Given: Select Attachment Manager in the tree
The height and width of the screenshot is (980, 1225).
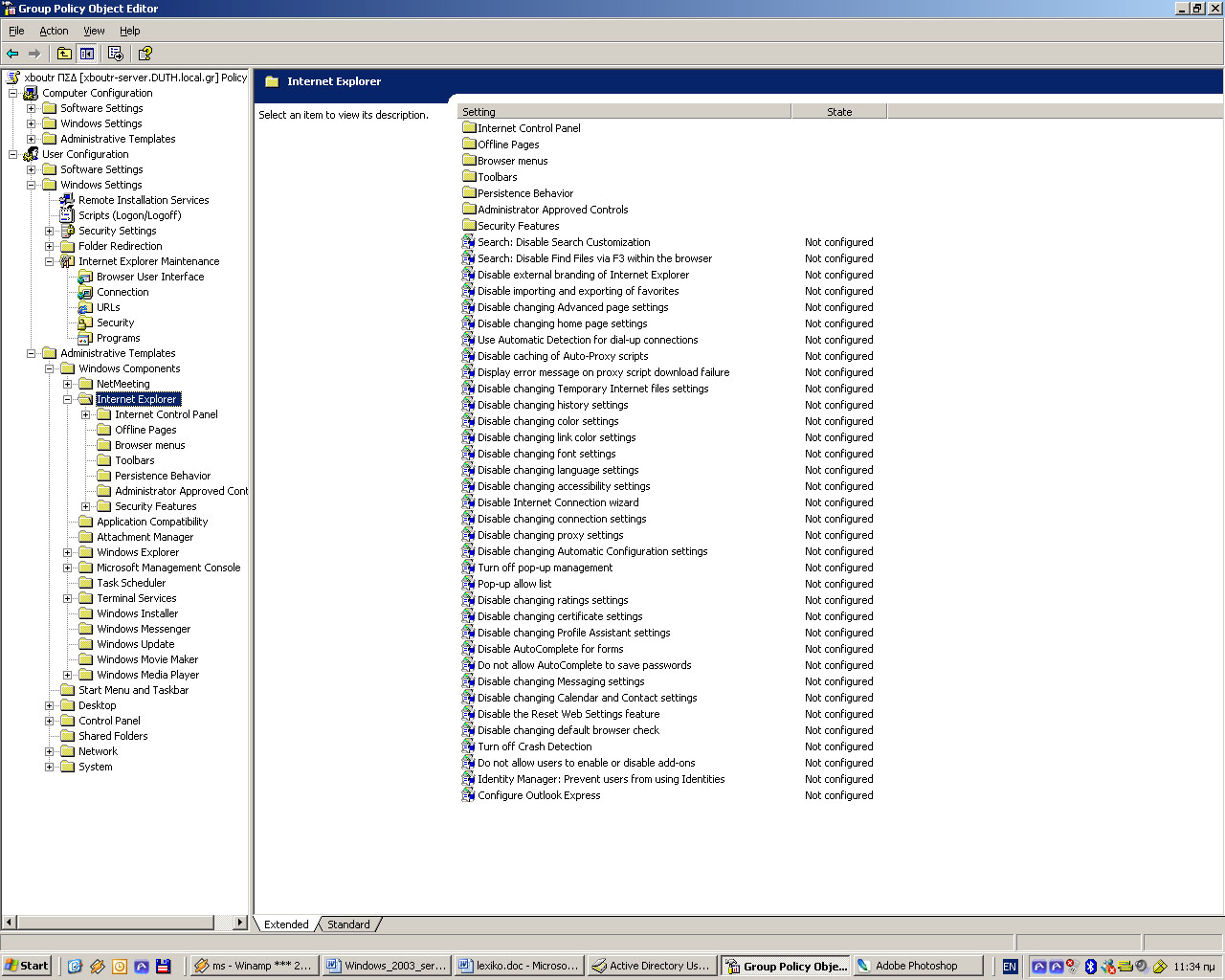Looking at the screenshot, I should pos(145,537).
